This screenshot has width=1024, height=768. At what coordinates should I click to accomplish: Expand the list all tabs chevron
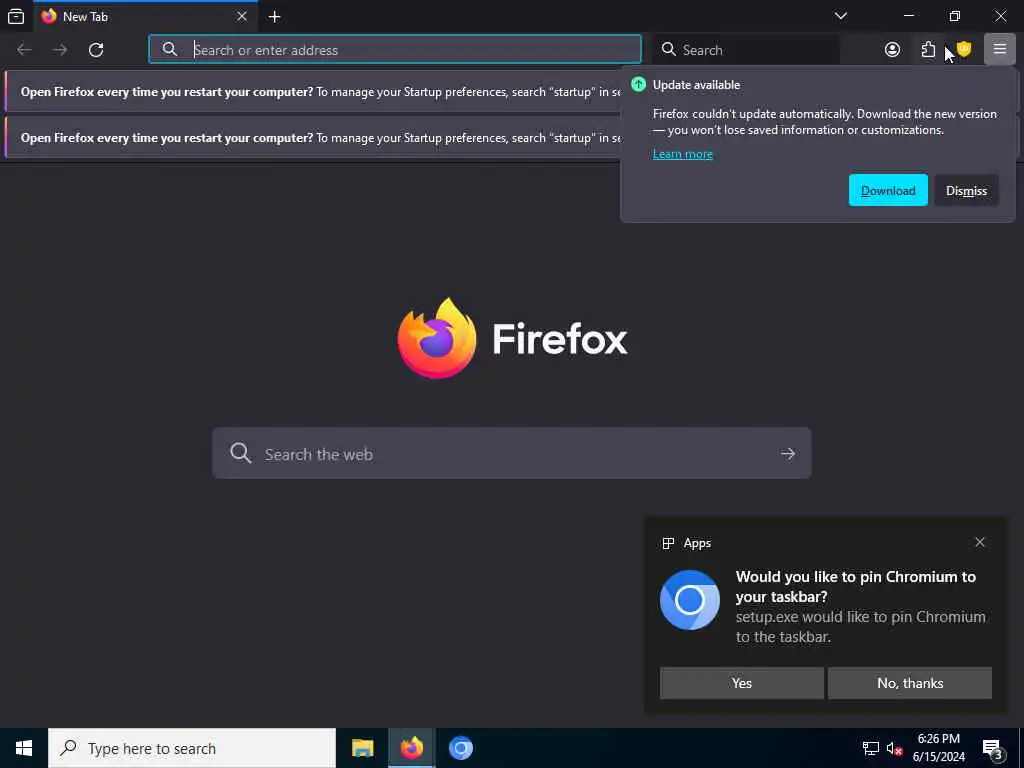coord(840,16)
